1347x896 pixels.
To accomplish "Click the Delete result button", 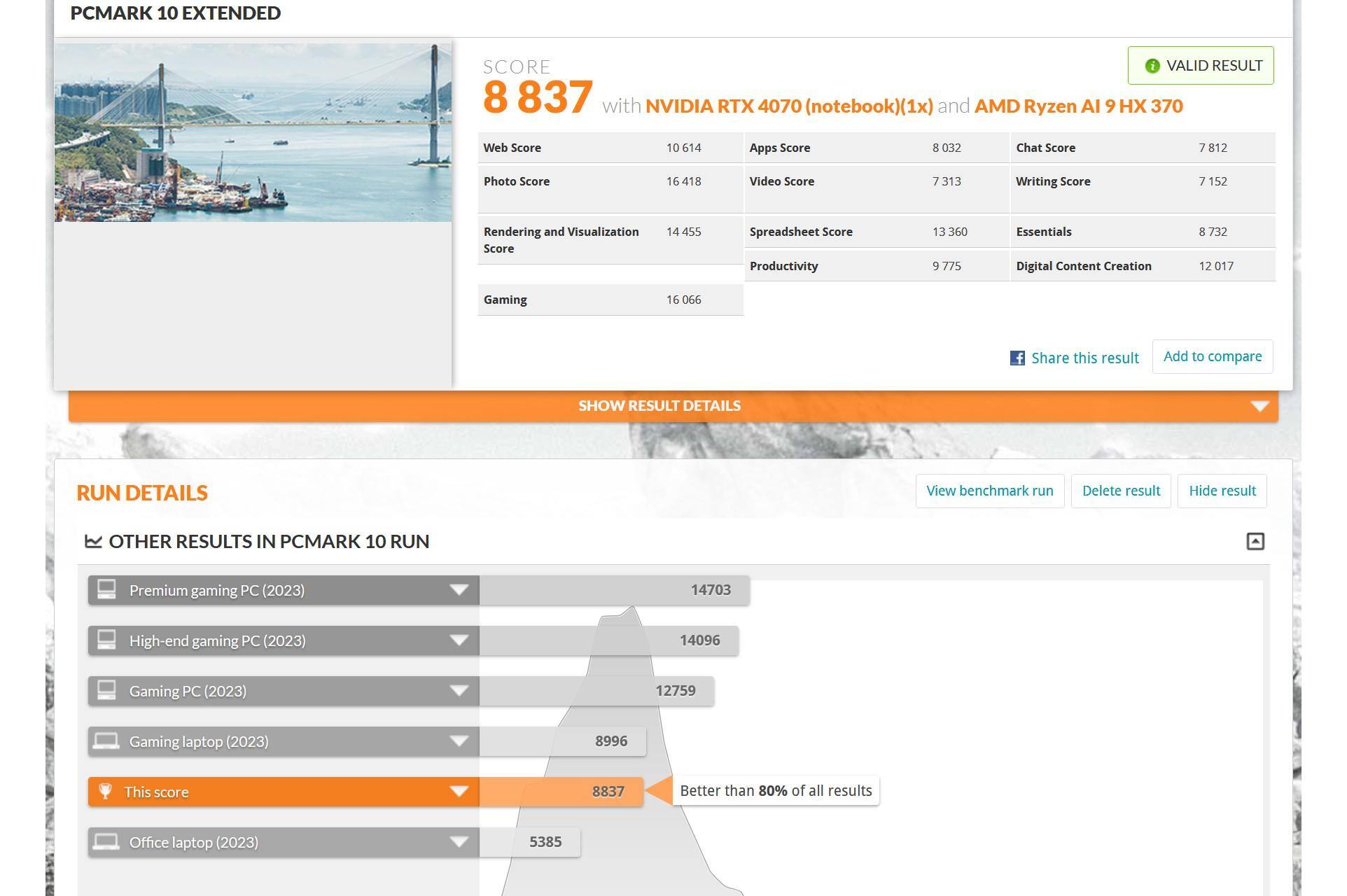I will (1121, 491).
